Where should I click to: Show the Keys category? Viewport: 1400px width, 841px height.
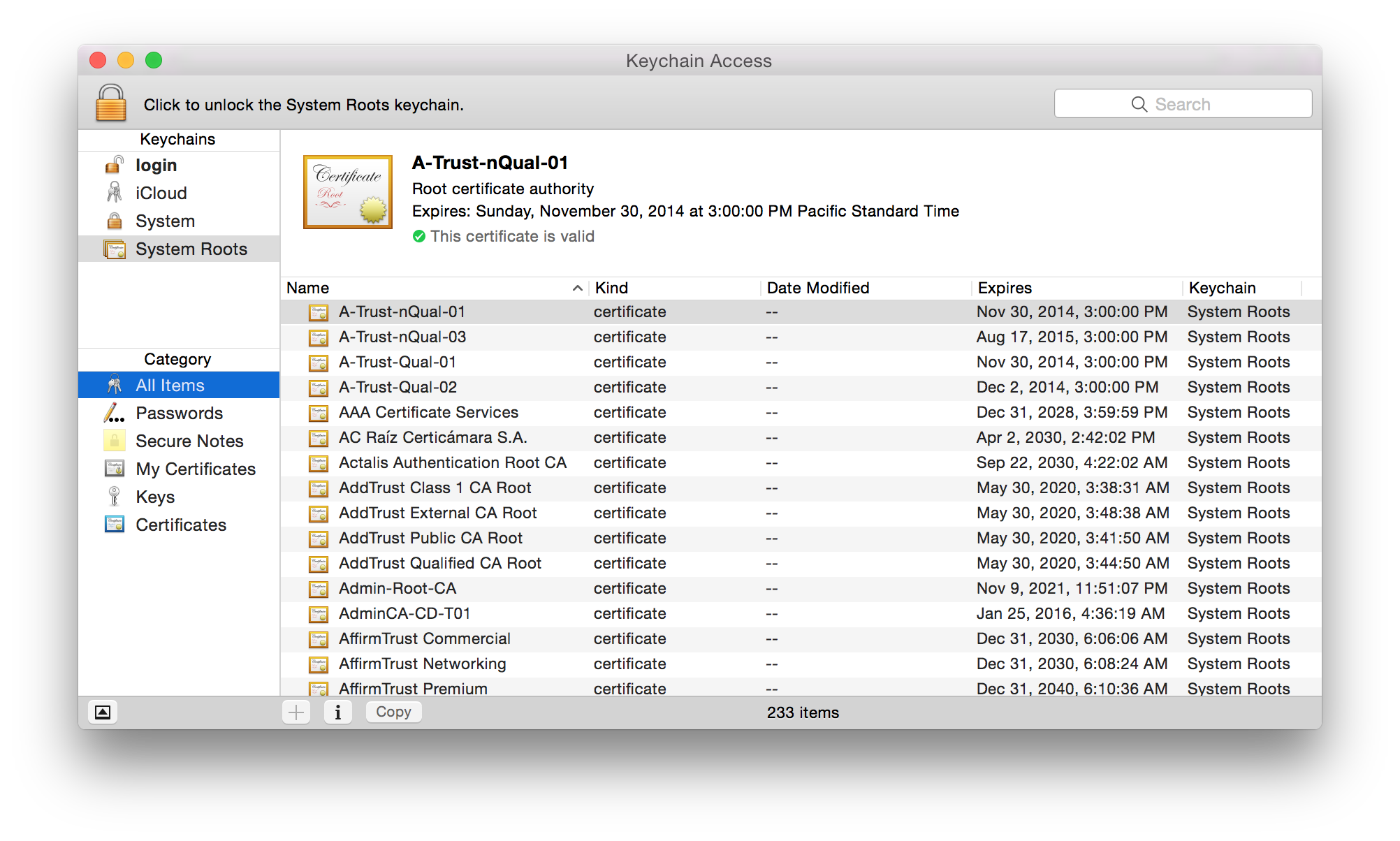point(179,497)
